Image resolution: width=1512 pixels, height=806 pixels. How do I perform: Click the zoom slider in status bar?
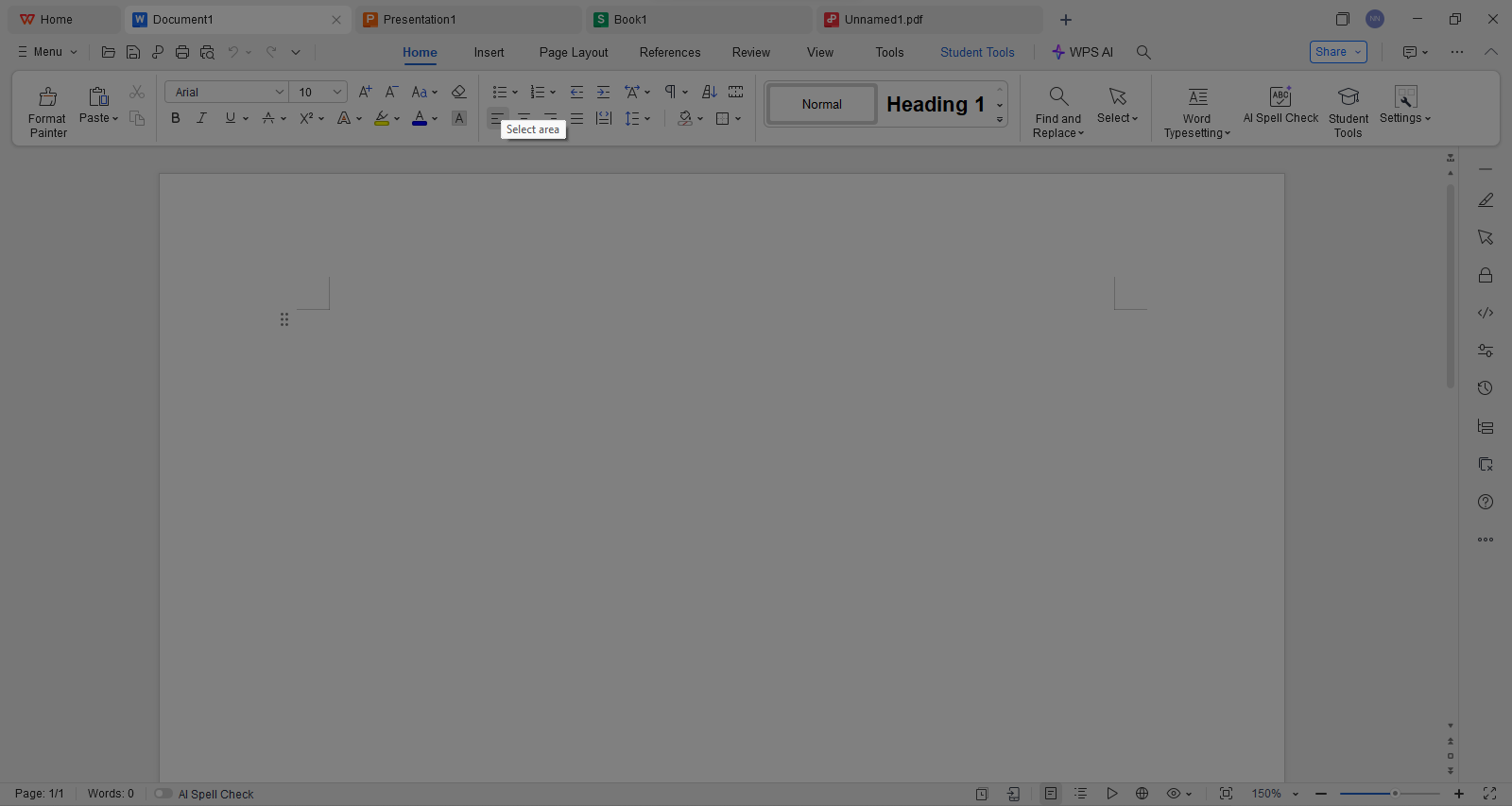(x=1389, y=794)
